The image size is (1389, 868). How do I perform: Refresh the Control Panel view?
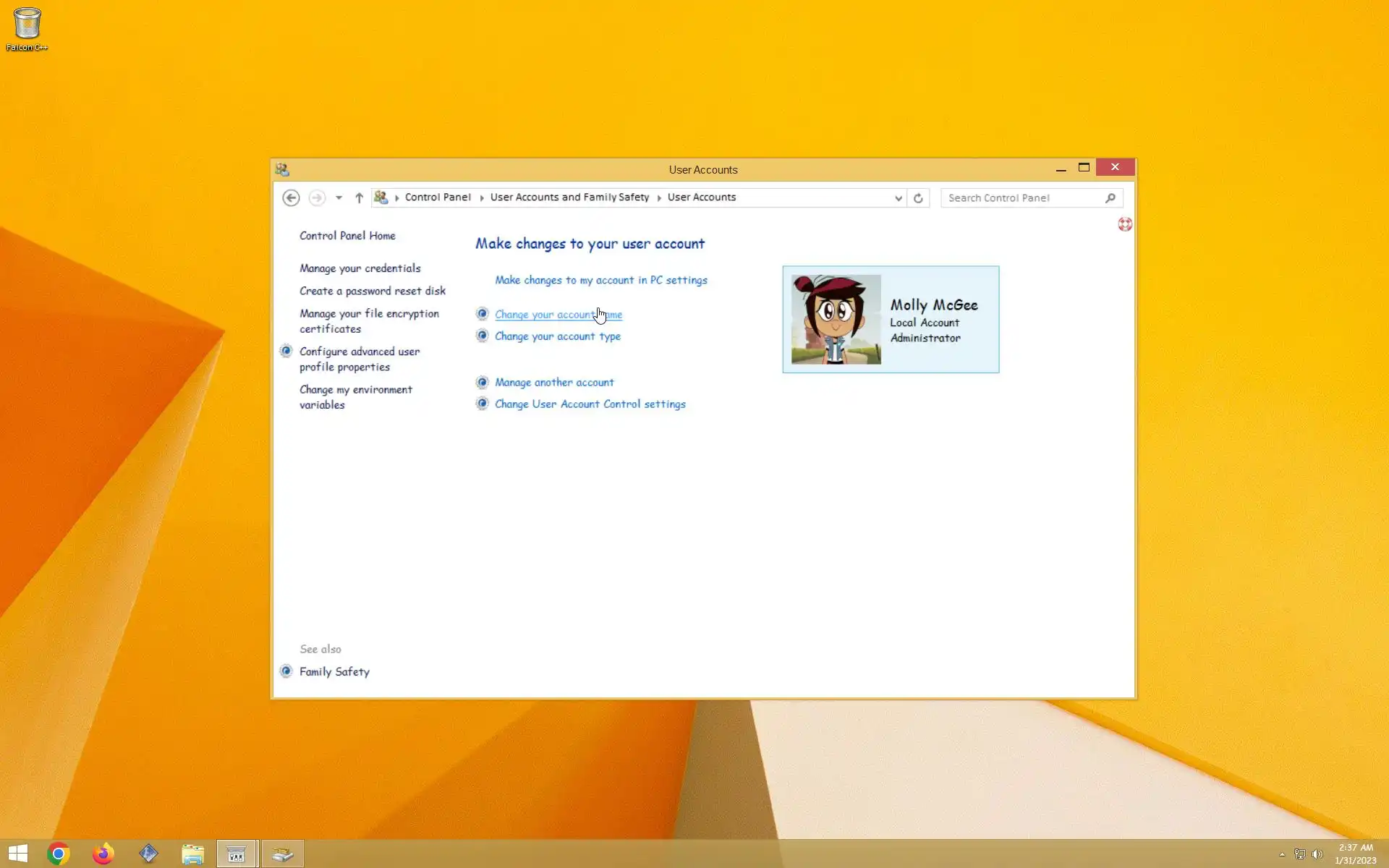pyautogui.click(x=918, y=197)
